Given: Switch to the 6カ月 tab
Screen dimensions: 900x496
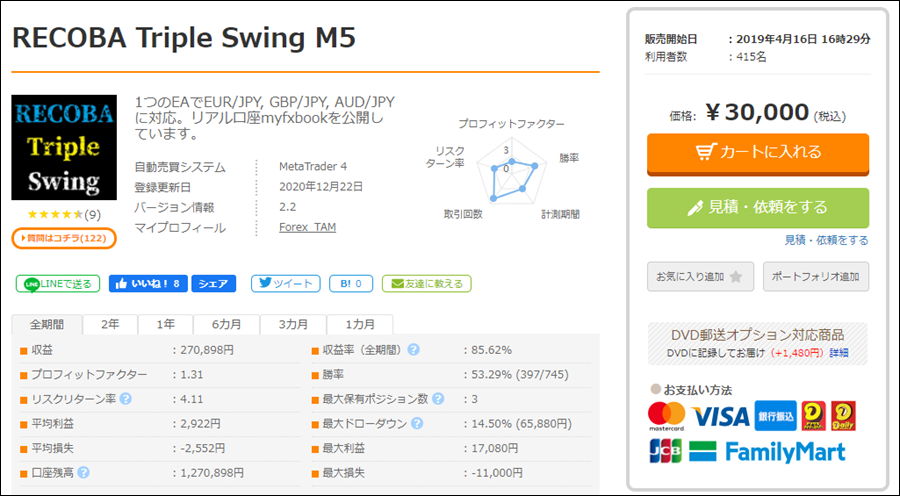Looking at the screenshot, I should point(226,324).
